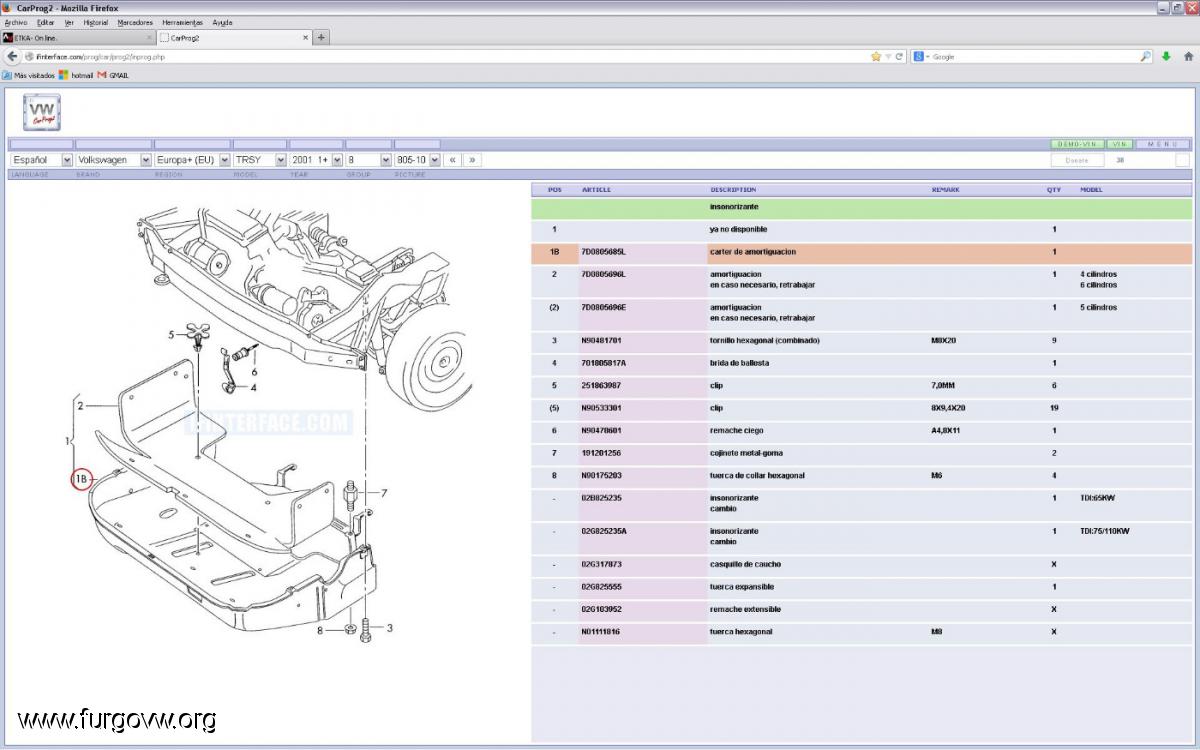The image size is (1200, 750).
Task: Click article number N90481701
Action: coord(601,341)
